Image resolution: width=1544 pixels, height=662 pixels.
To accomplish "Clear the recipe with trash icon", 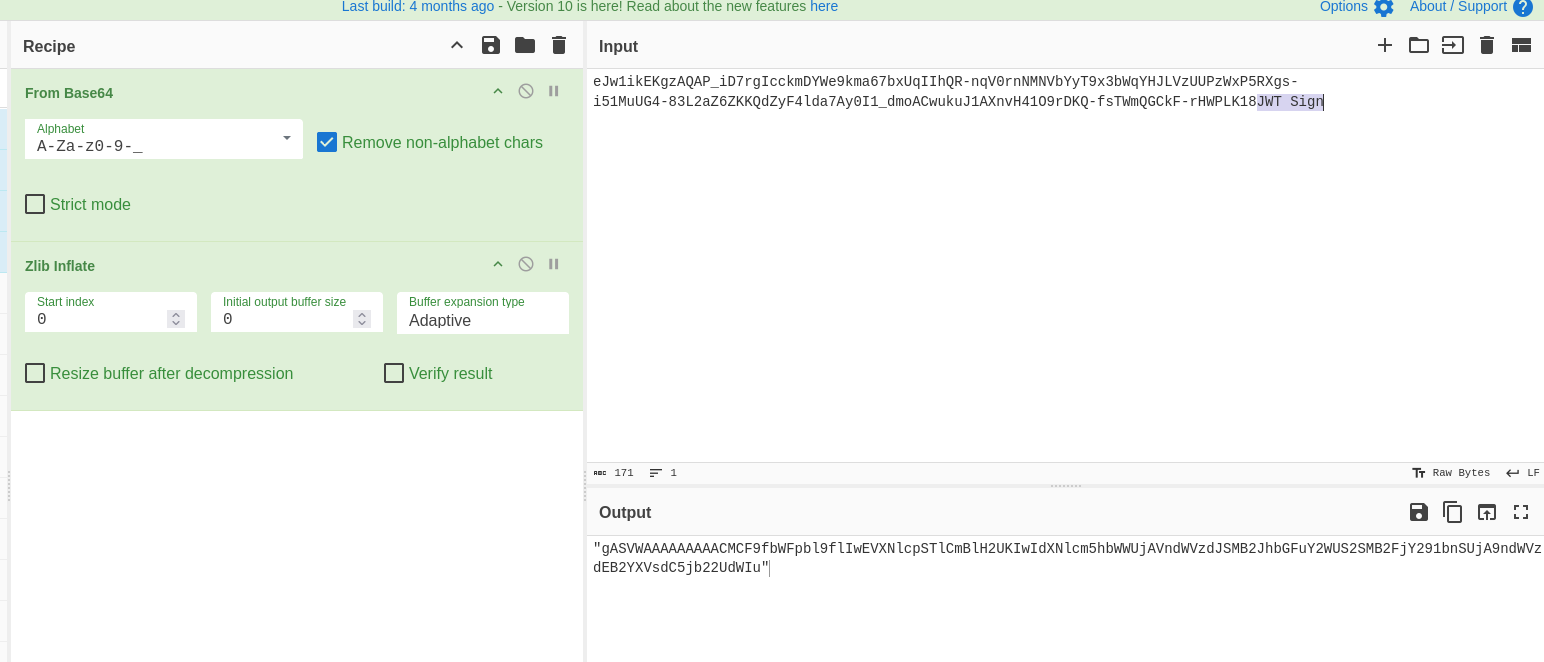I will tap(559, 45).
